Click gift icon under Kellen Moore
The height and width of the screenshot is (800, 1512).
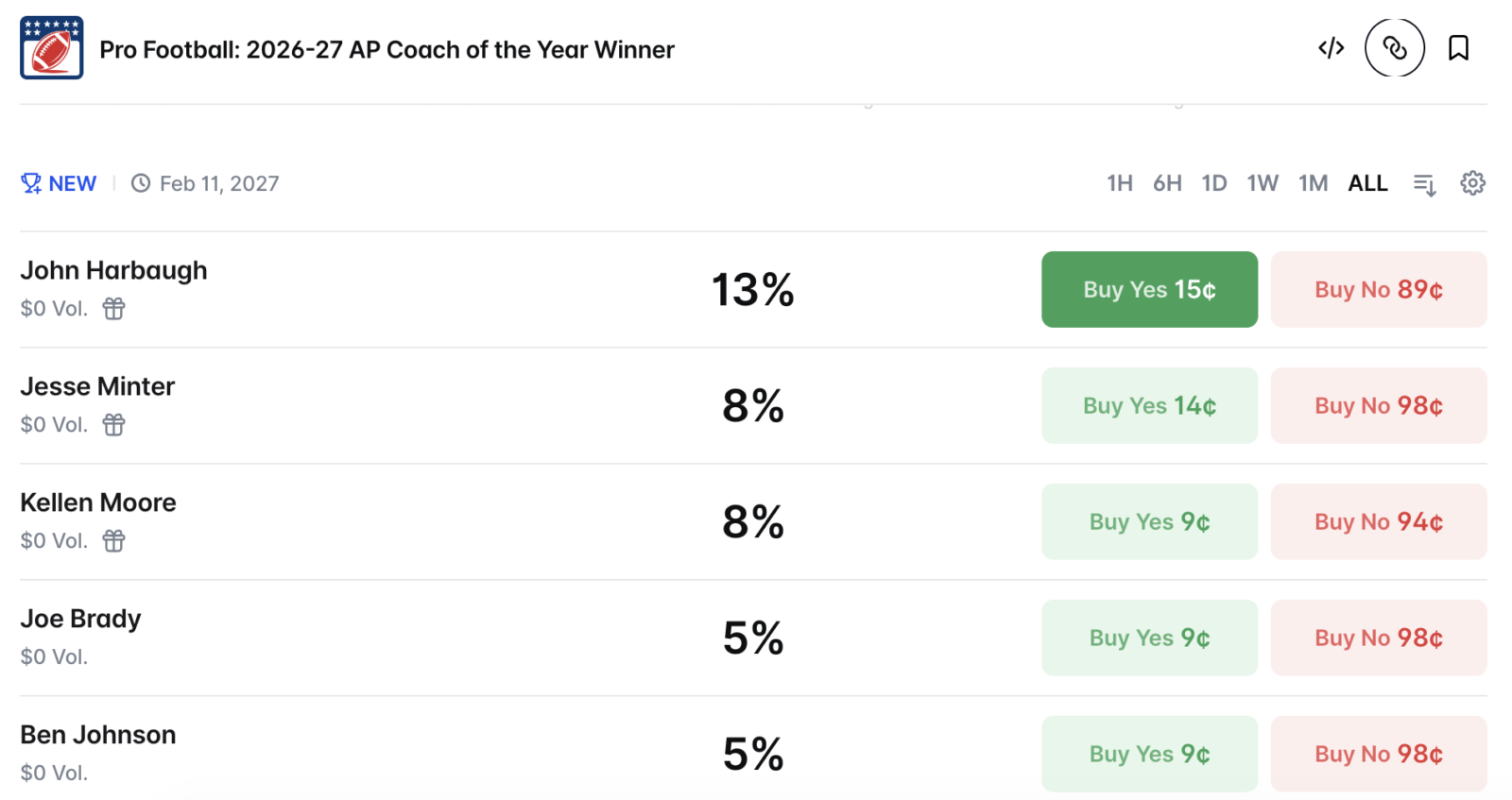(x=113, y=541)
